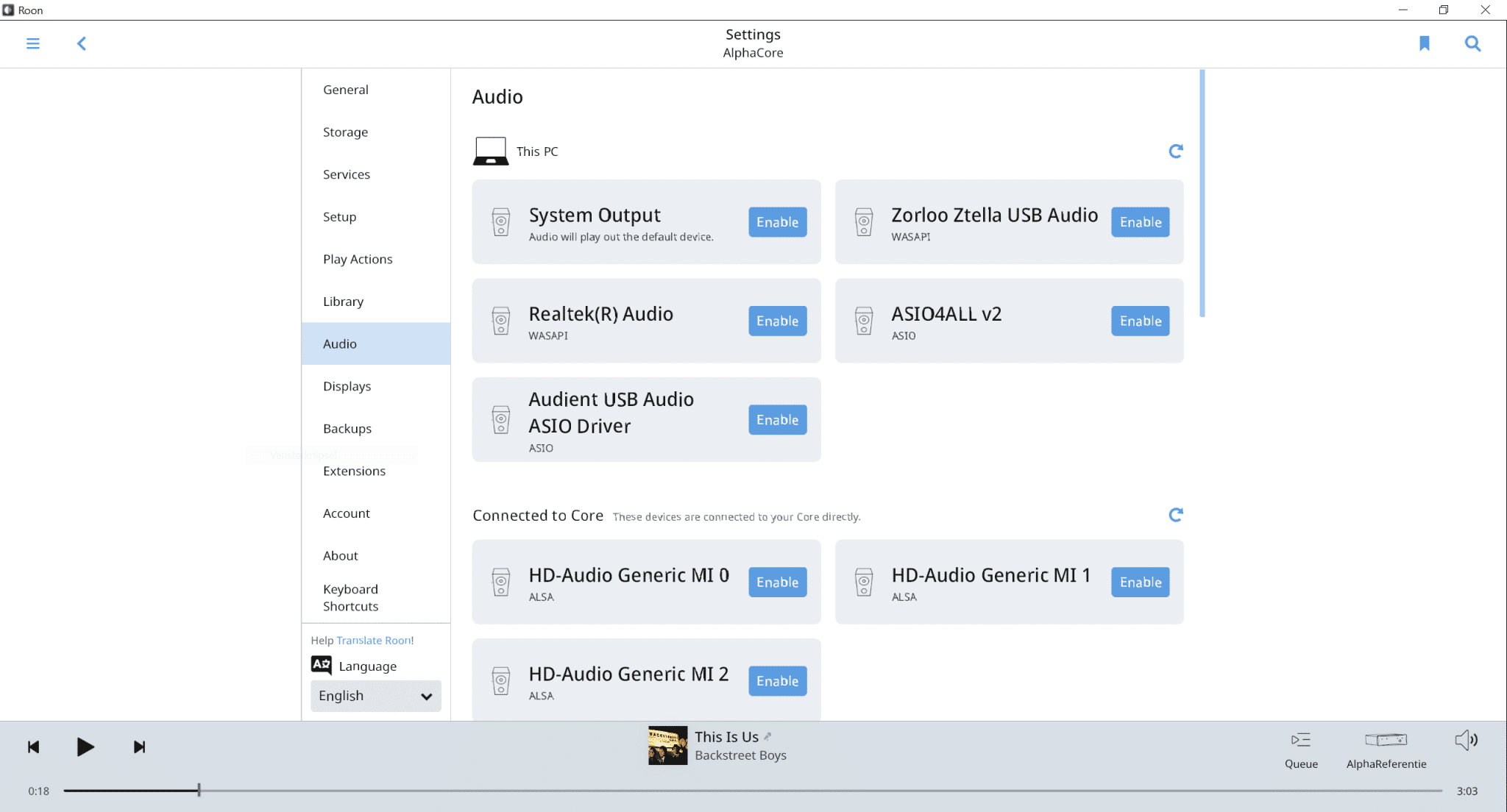The image size is (1507, 812).
Task: Refresh the This PC device list
Action: tap(1176, 151)
